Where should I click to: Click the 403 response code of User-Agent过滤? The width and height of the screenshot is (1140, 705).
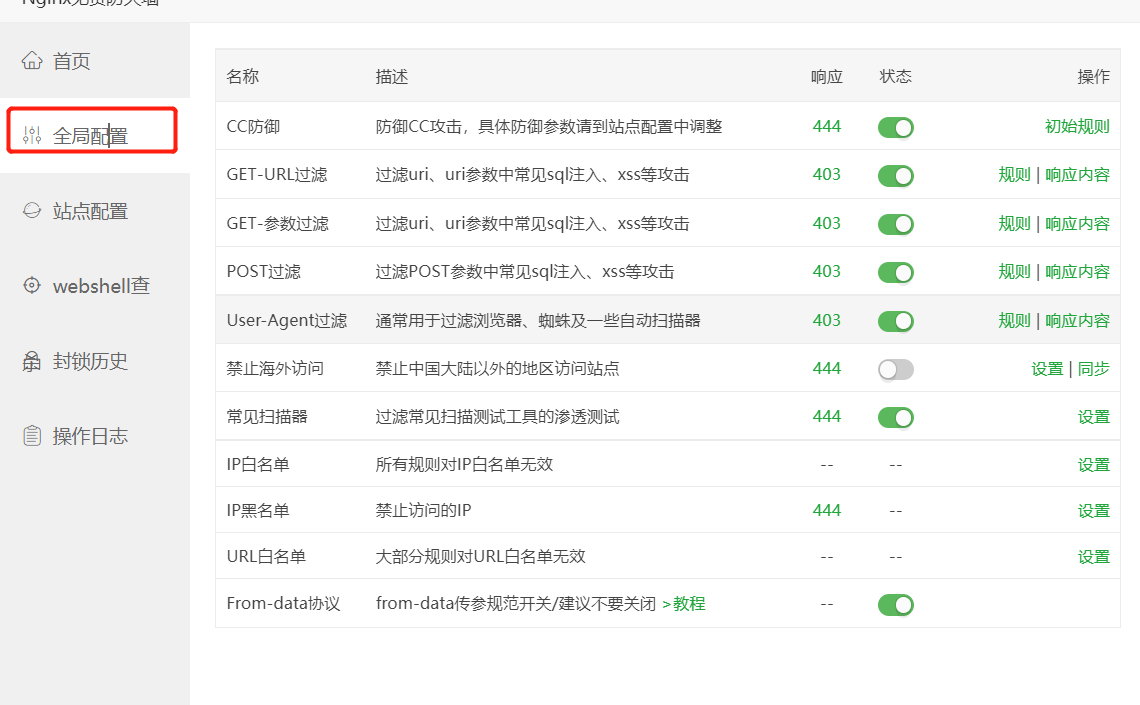click(x=827, y=320)
